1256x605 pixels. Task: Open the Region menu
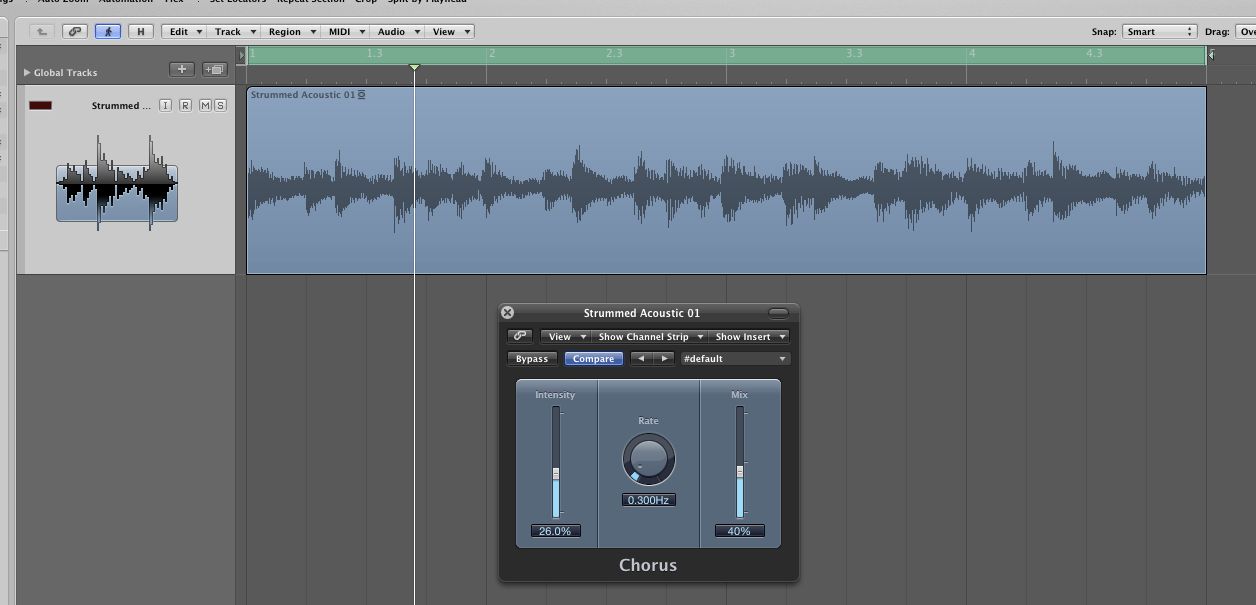click(x=291, y=31)
